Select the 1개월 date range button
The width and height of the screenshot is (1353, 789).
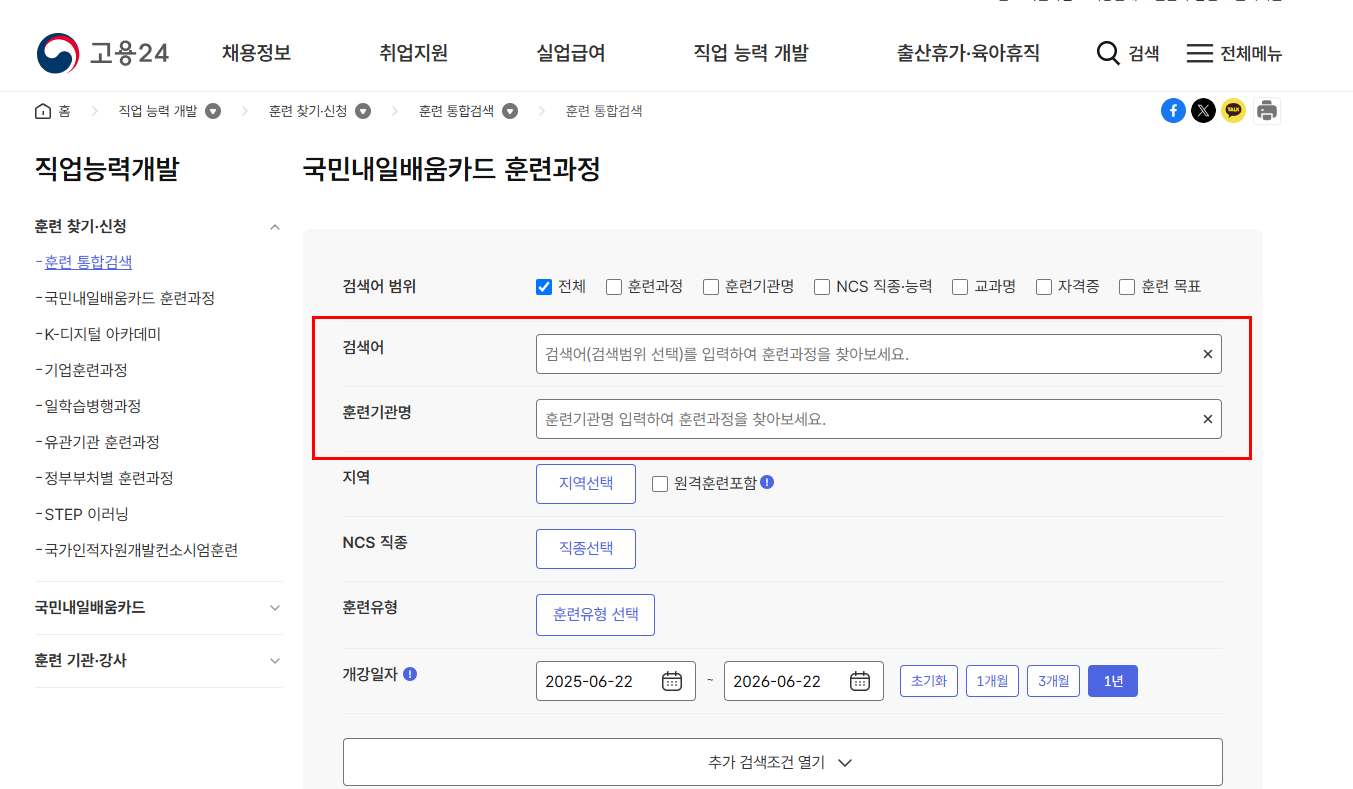992,680
